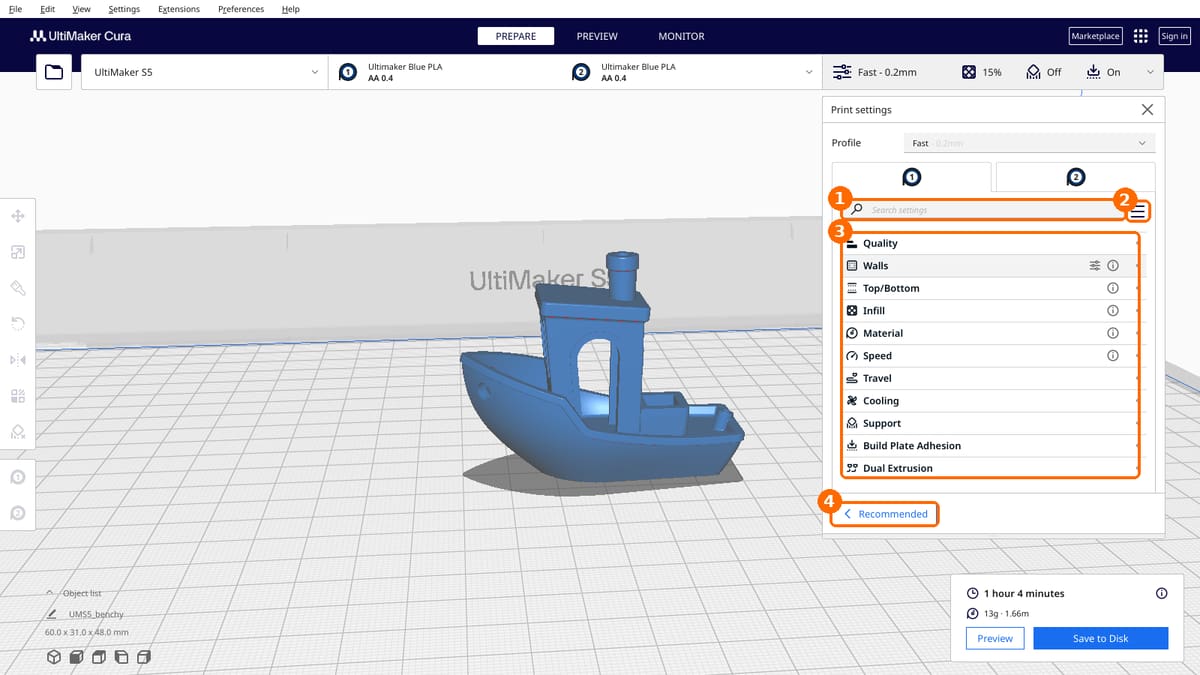This screenshot has height=675, width=1200.
Task: Click the print time info icon
Action: point(1161,593)
